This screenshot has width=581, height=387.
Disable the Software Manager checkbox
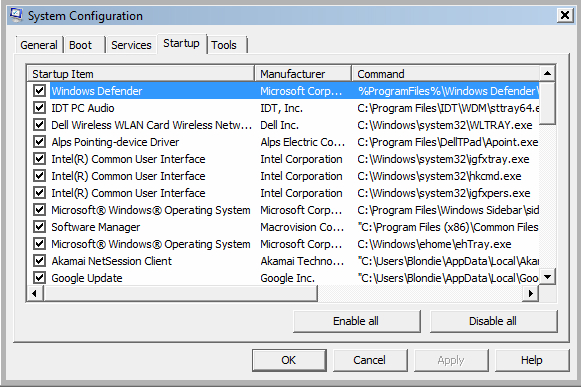click(39, 226)
